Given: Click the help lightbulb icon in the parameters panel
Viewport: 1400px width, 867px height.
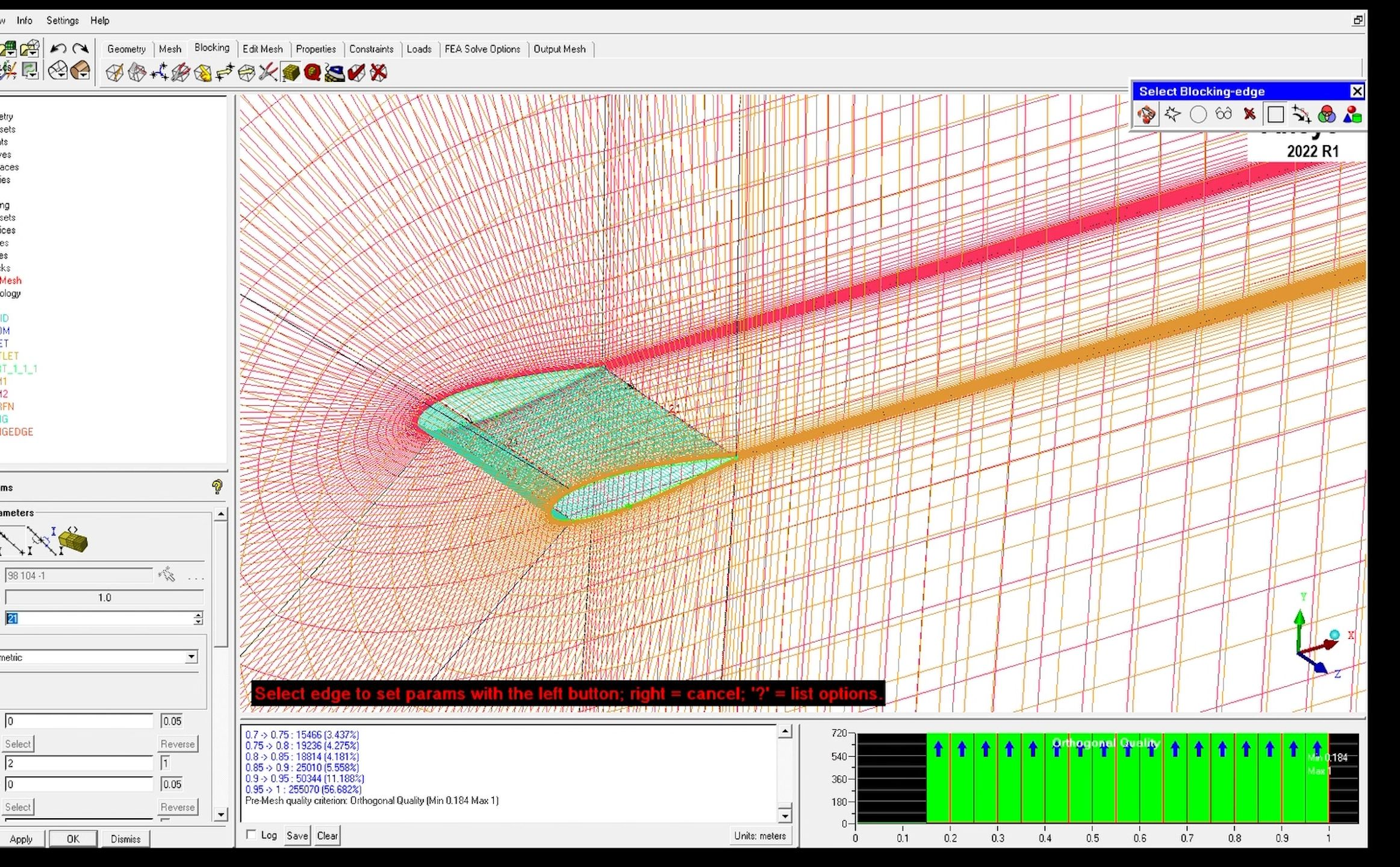Looking at the screenshot, I should click(217, 486).
